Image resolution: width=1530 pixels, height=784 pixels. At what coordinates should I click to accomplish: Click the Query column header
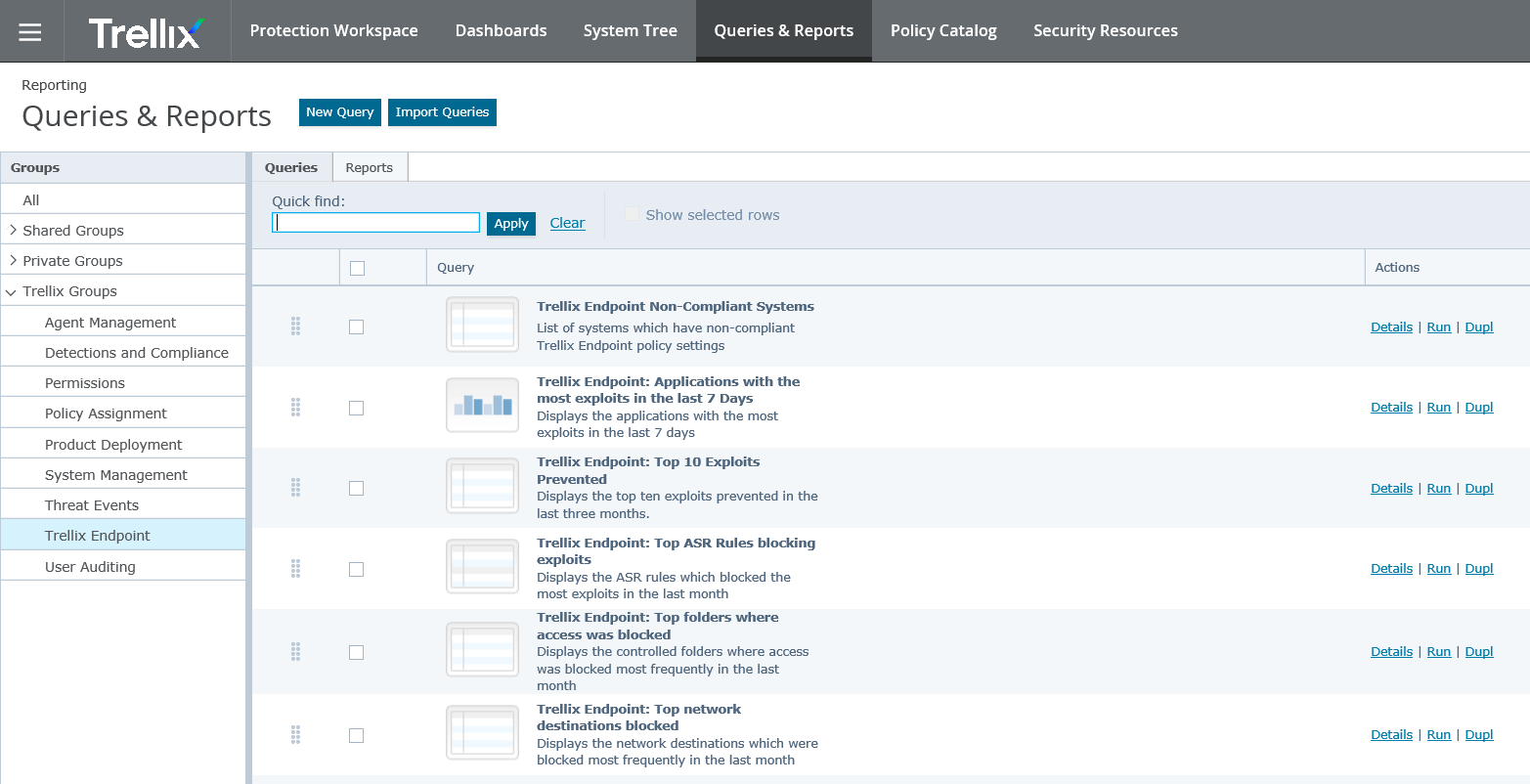point(896,268)
